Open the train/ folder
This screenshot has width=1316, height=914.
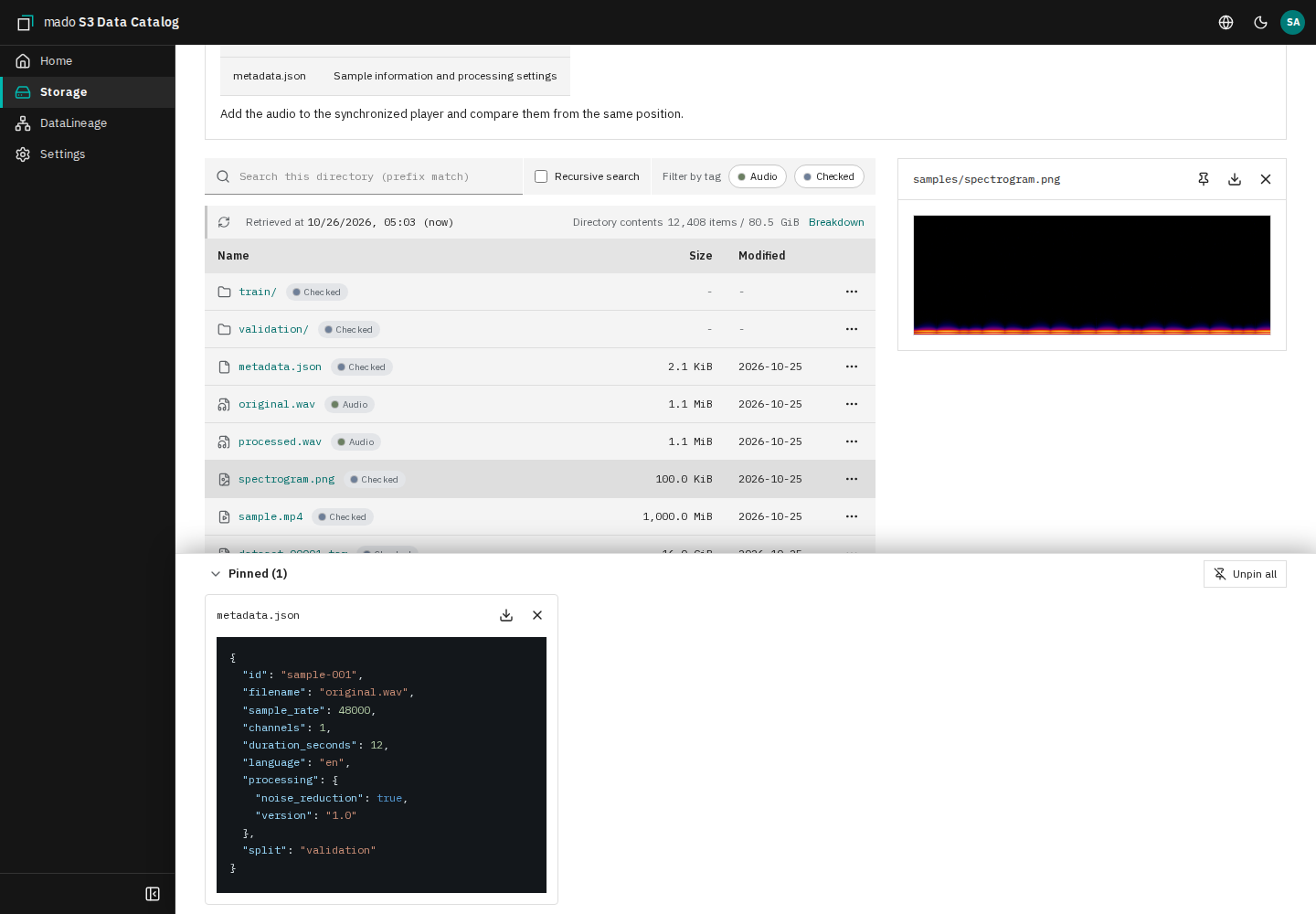click(258, 292)
